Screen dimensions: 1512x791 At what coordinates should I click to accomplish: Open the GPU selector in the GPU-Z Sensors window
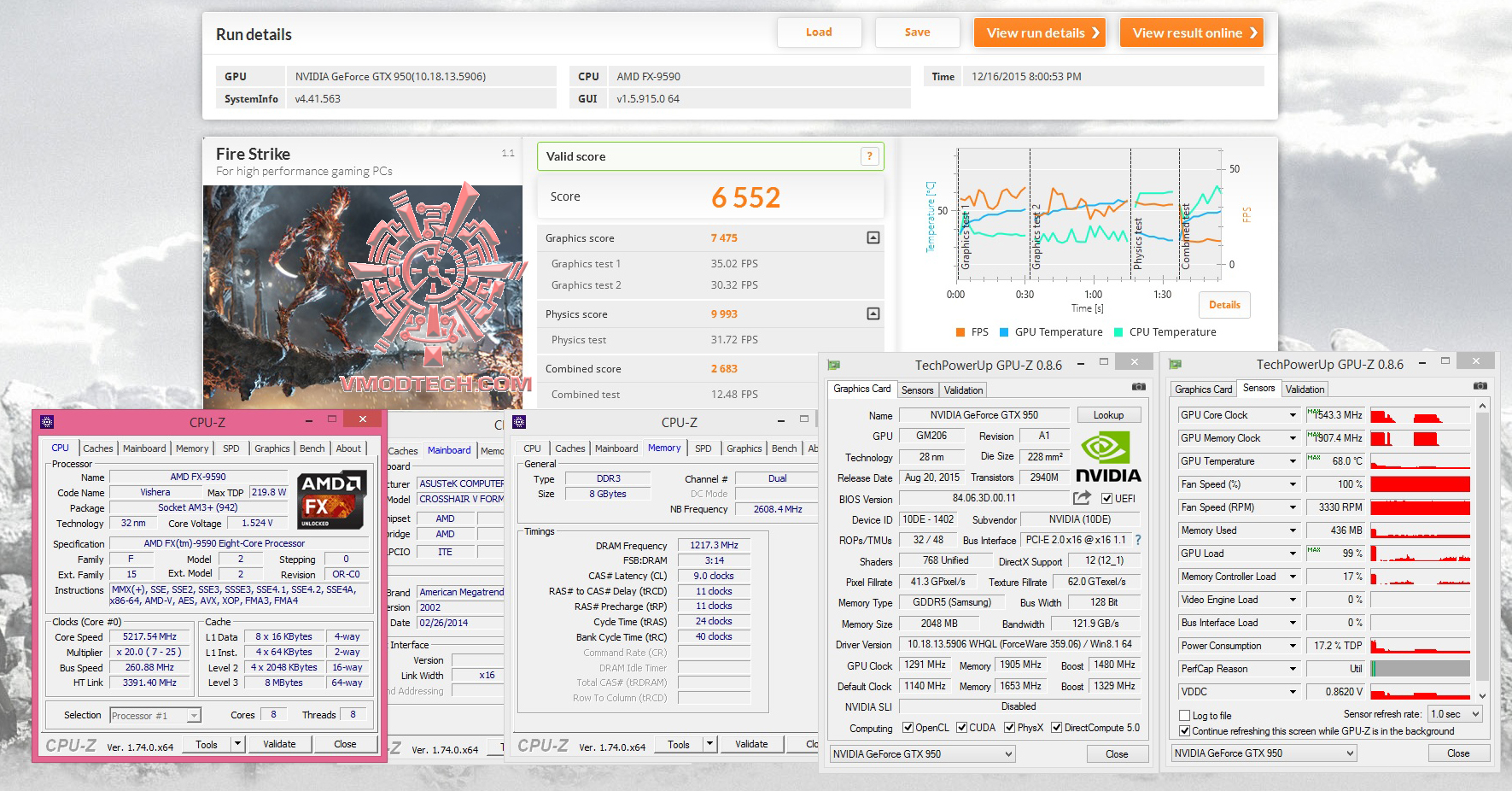pos(1264,753)
